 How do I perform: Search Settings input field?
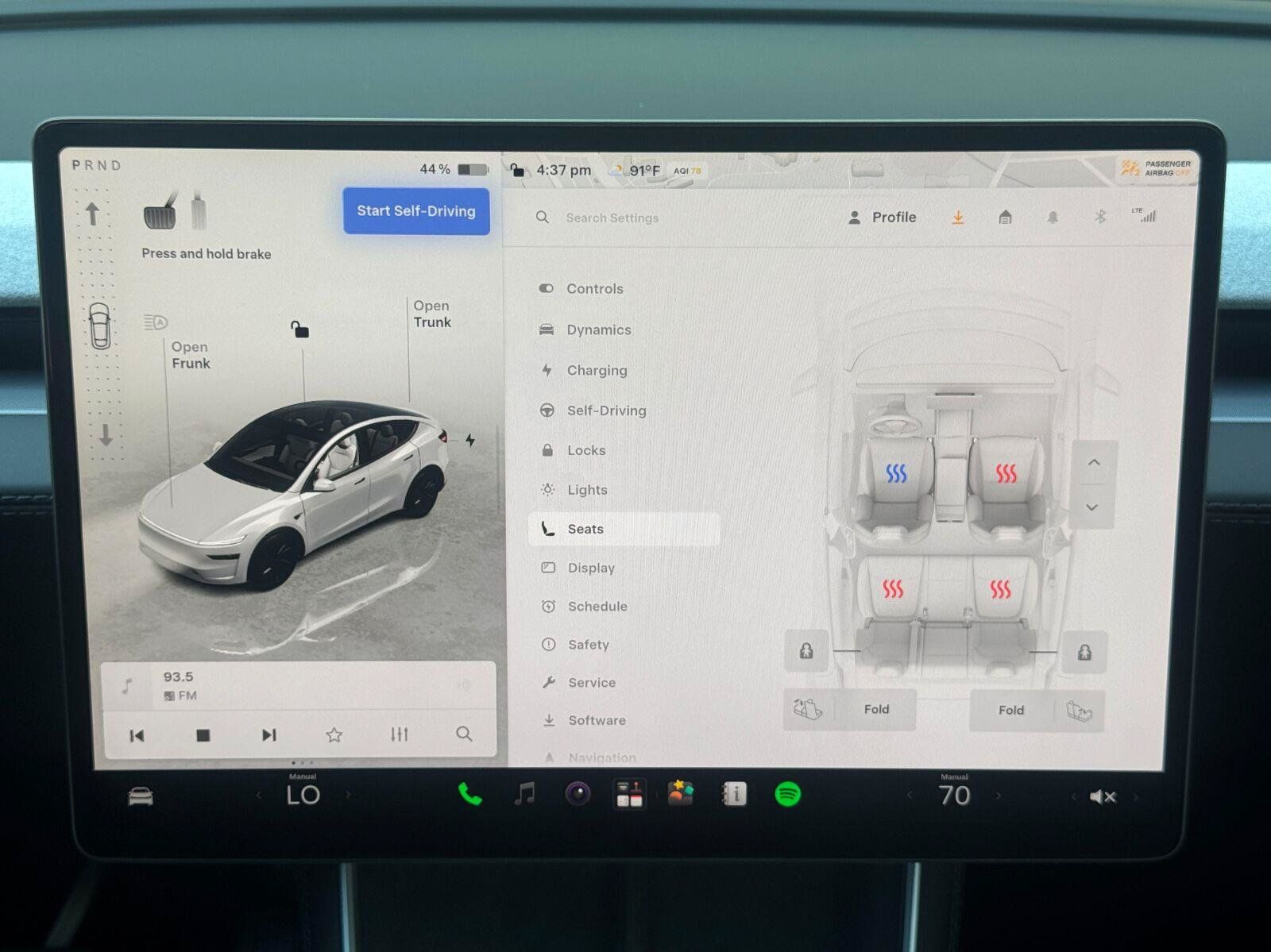click(x=612, y=218)
